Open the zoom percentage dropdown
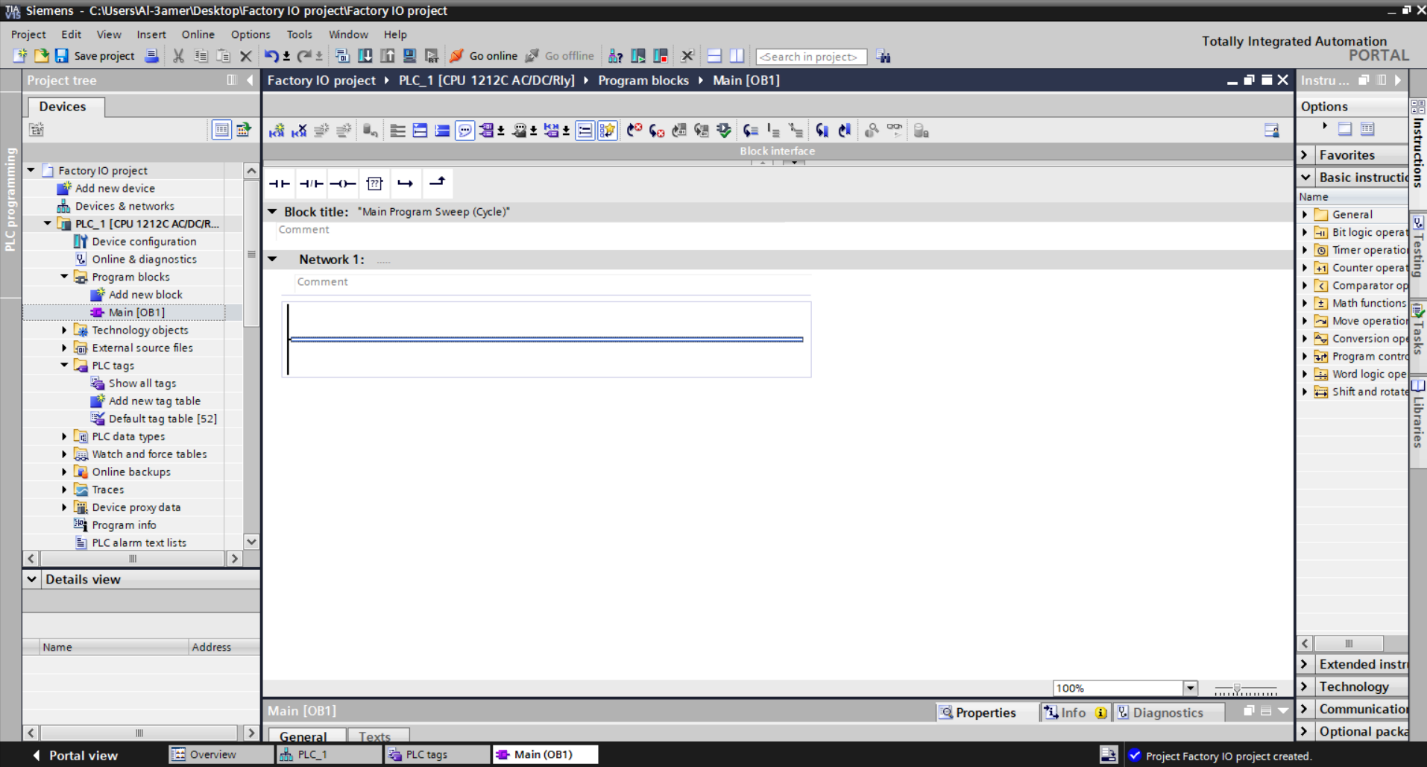Viewport: 1427px width, 767px height. pyautogui.click(x=1190, y=688)
